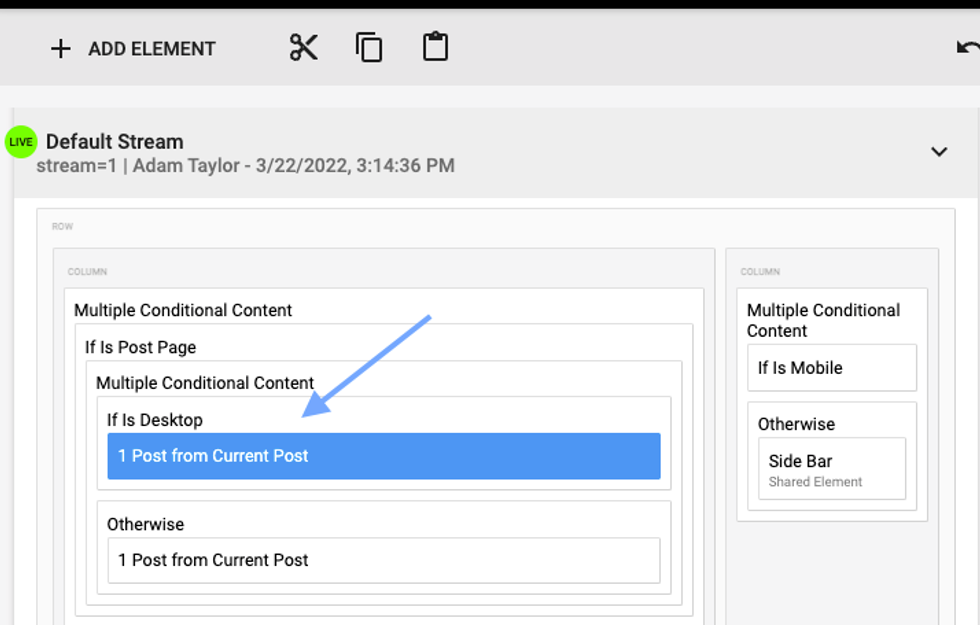Select Multiple Conditional Content in right column

click(823, 320)
